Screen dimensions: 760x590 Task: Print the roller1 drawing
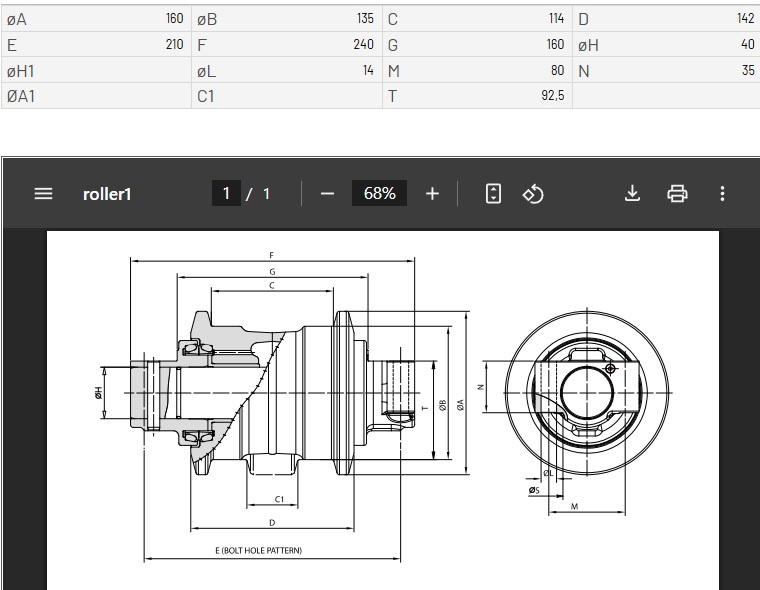point(677,194)
